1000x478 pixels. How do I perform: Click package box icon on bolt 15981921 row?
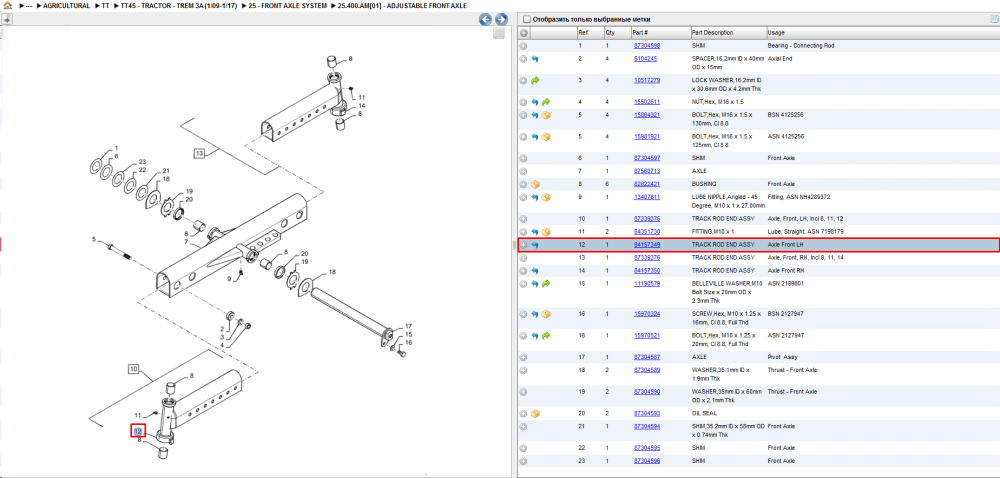pos(546,137)
